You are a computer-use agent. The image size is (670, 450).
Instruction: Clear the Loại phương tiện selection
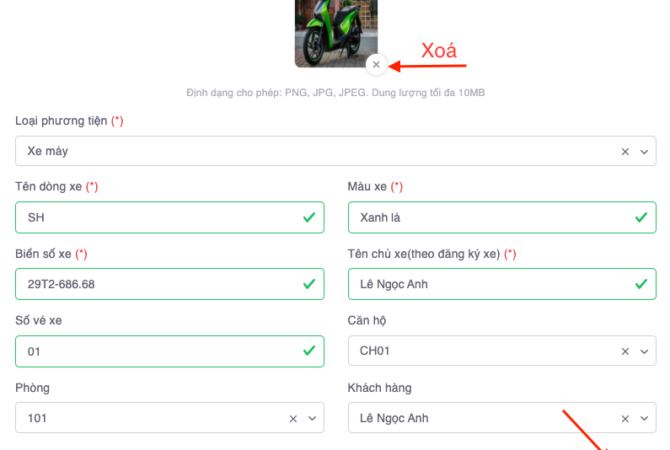coord(625,151)
